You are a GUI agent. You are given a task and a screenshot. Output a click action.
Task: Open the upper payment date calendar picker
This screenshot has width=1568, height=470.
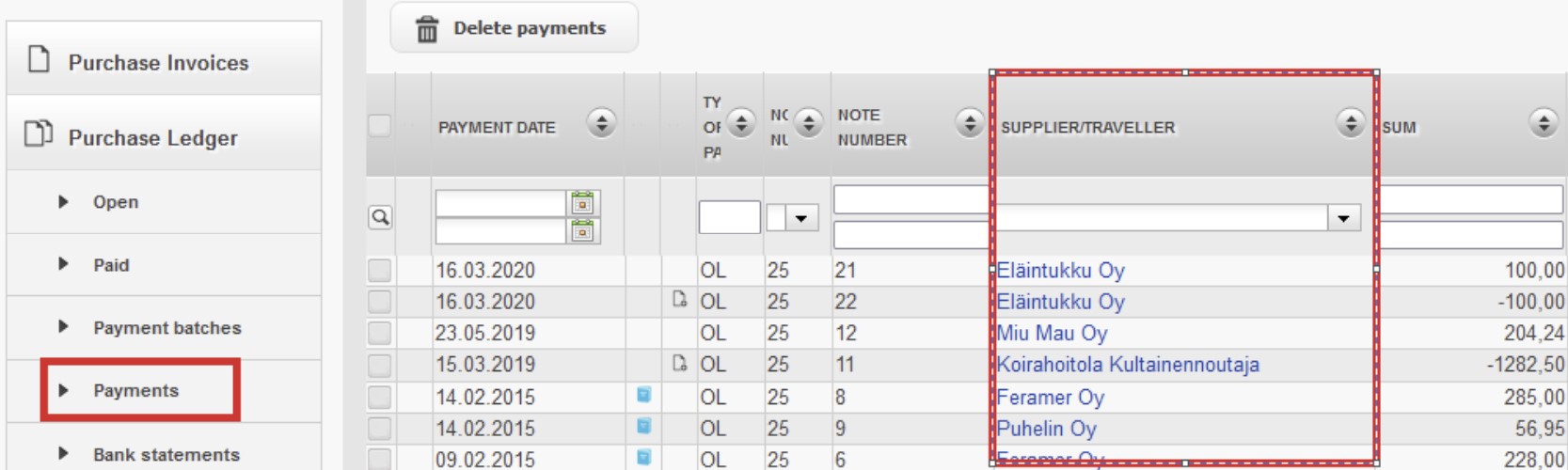tap(583, 202)
